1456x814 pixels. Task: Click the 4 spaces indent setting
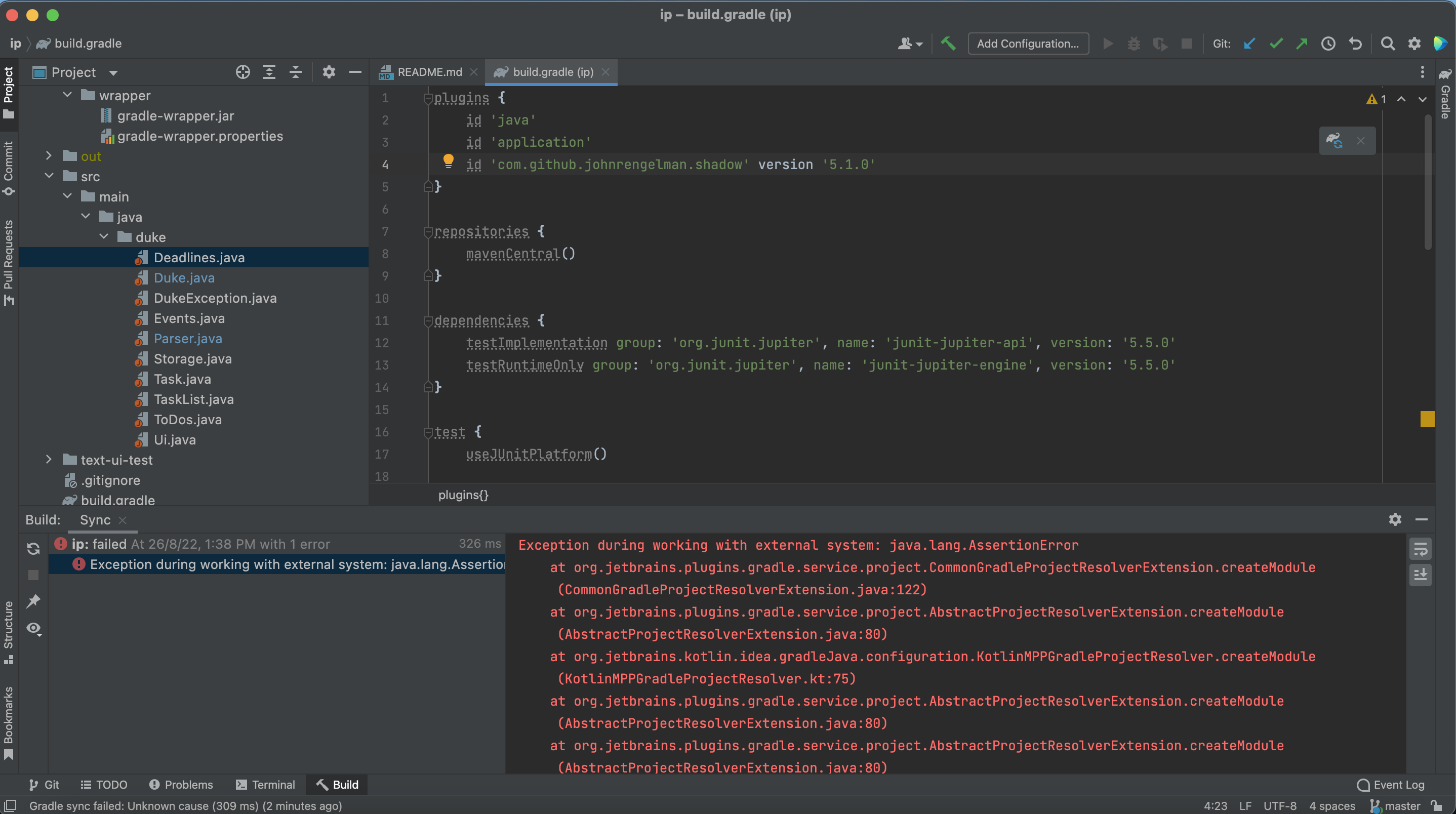click(1331, 805)
